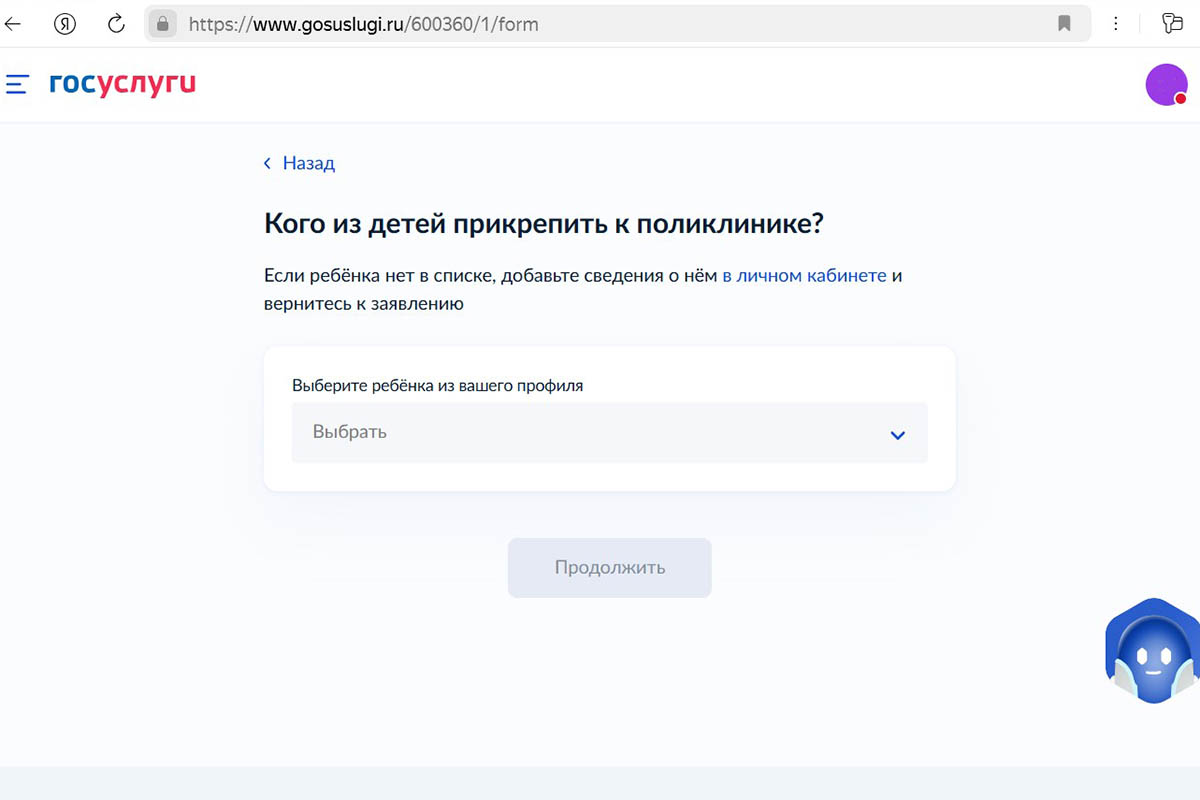Click the browser back arrow
This screenshot has width=1200, height=800.
[14, 23]
